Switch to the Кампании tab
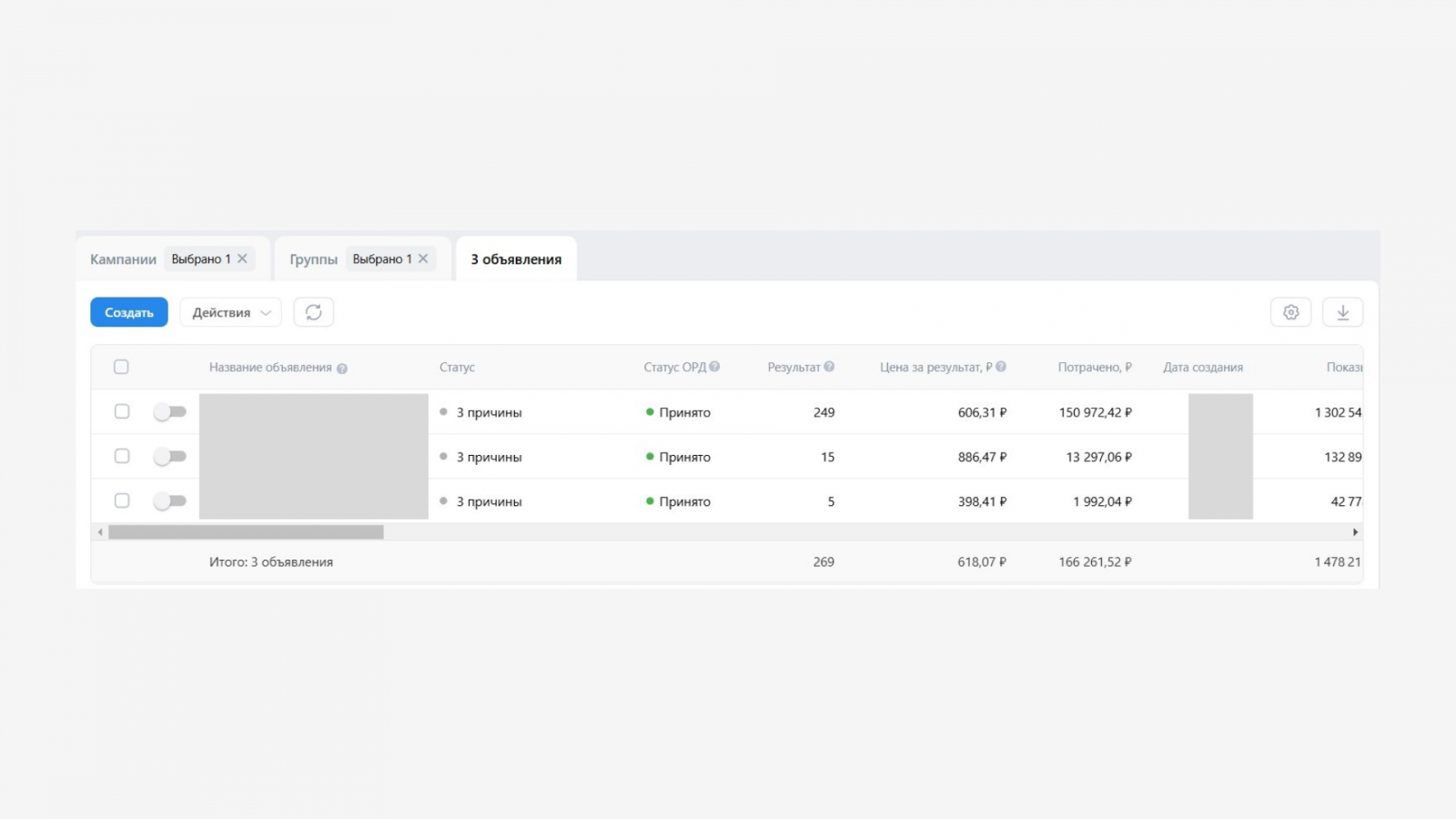 click(x=123, y=259)
